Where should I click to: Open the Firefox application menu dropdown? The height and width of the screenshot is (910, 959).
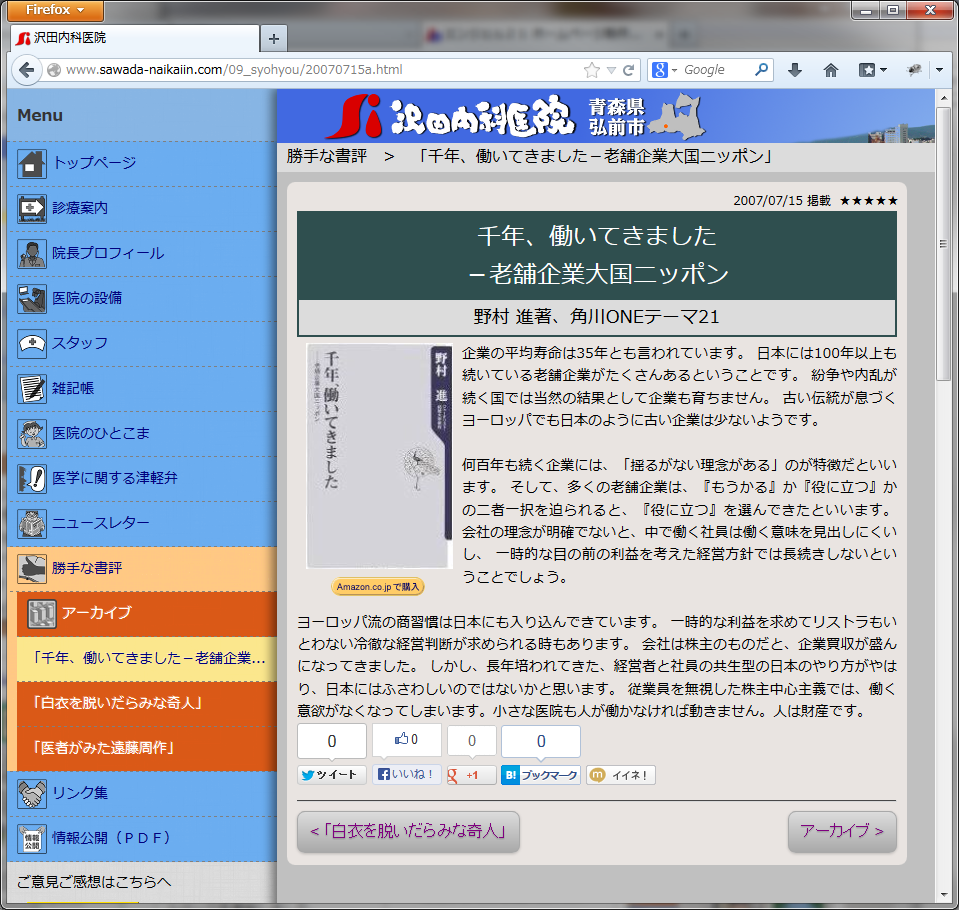[56, 11]
